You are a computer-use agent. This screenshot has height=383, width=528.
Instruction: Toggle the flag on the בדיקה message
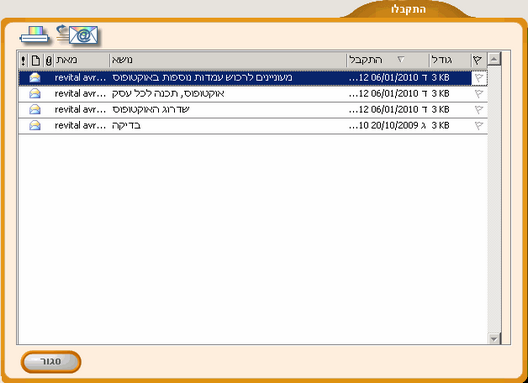[x=478, y=126]
